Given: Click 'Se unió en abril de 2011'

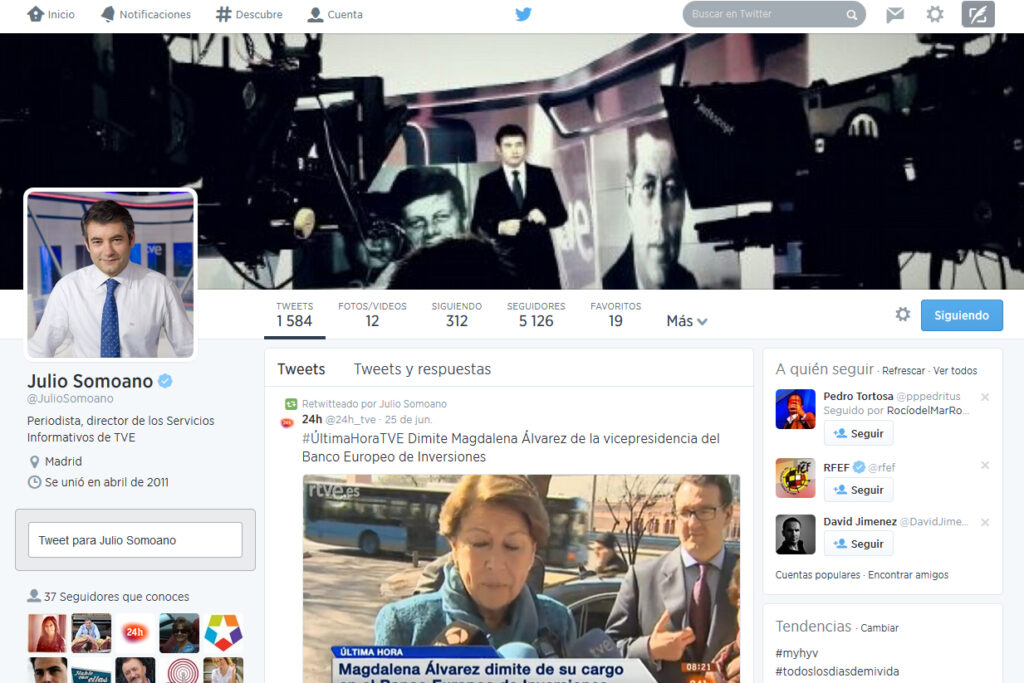Looking at the screenshot, I should [x=106, y=482].
